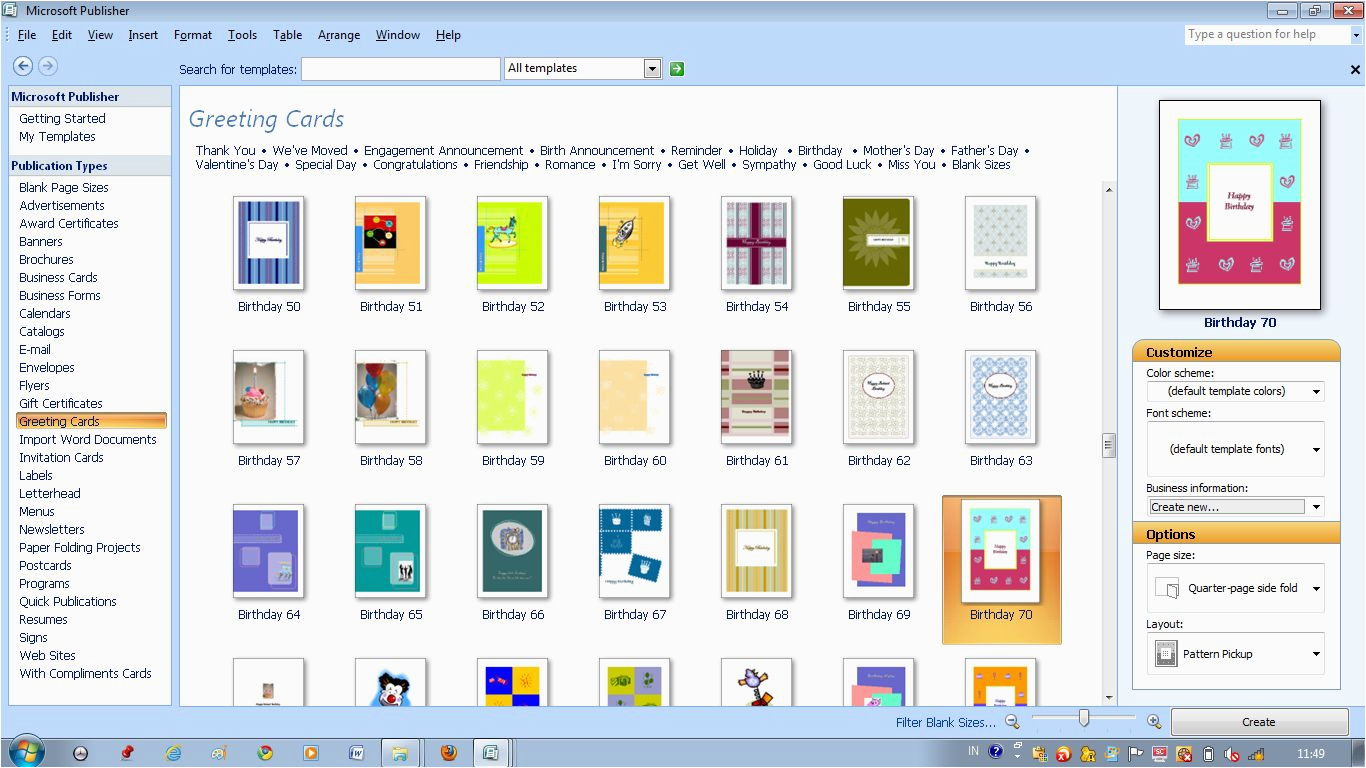Jump to the Congratulations category link
The width and height of the screenshot is (1366, 768).
pos(415,165)
